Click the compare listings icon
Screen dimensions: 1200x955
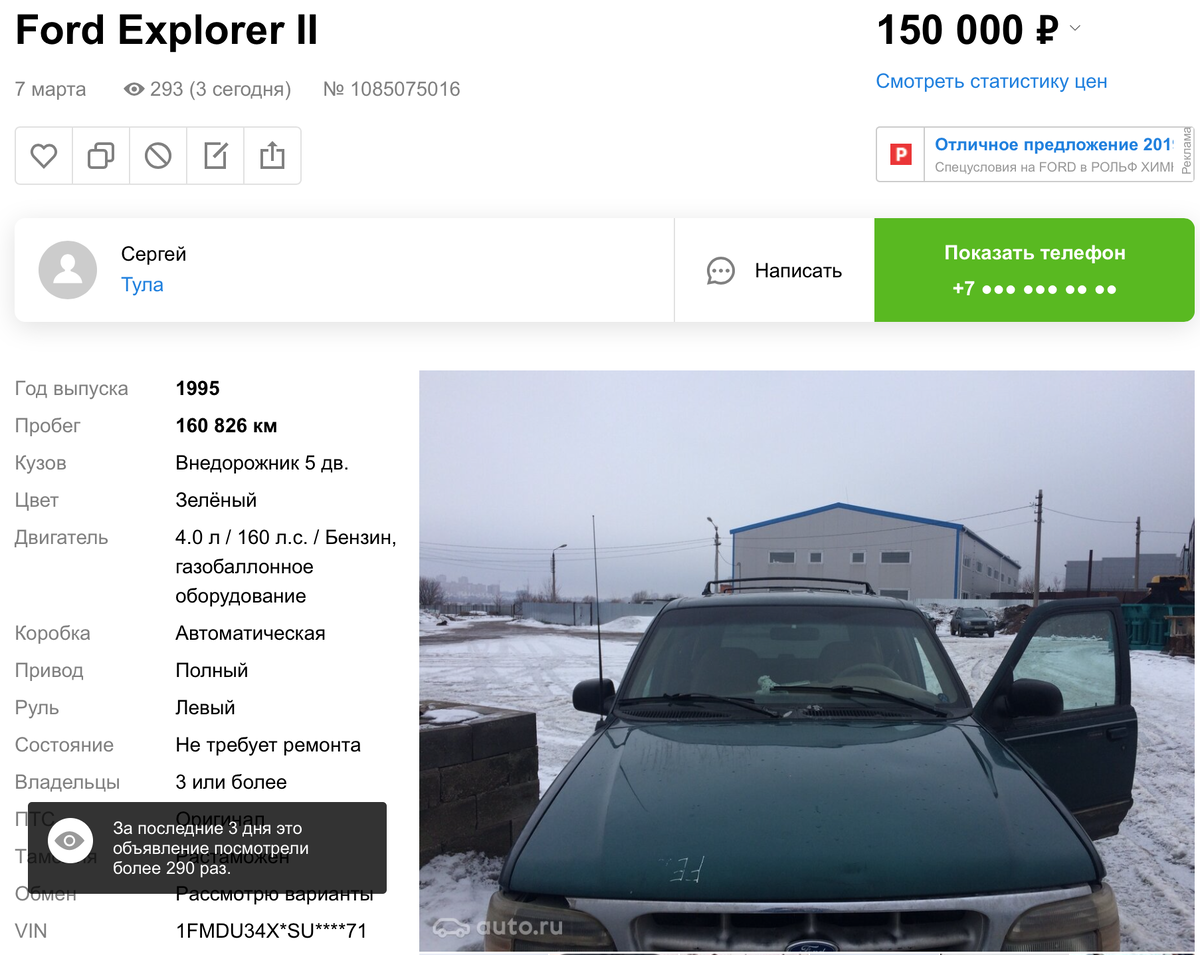coord(101,156)
